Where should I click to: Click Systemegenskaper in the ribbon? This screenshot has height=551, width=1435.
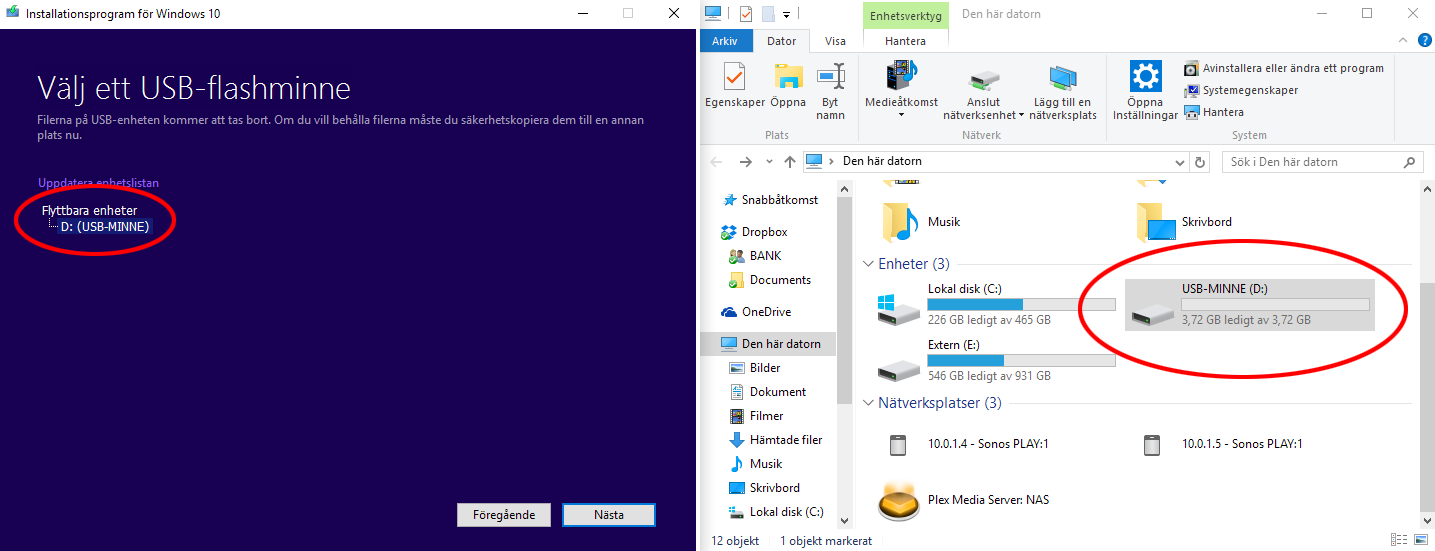(1241, 90)
